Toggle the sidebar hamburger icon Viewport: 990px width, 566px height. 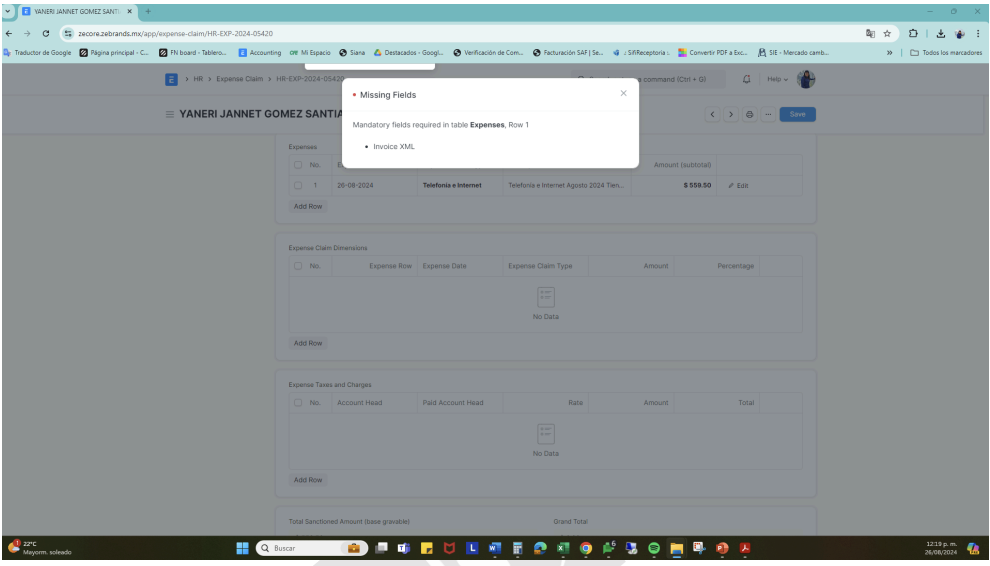coord(170,115)
